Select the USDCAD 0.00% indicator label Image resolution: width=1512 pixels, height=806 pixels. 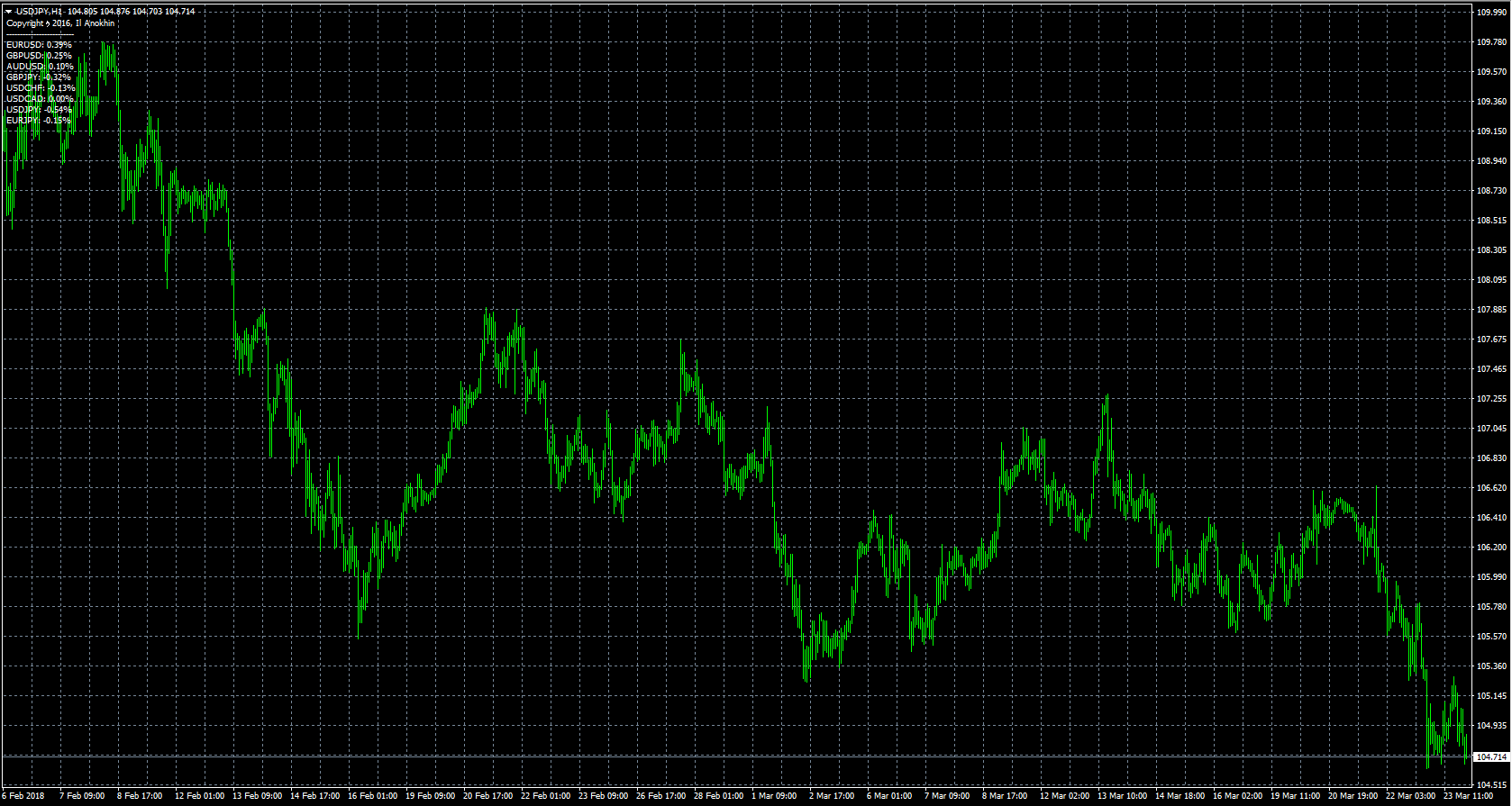click(40, 99)
